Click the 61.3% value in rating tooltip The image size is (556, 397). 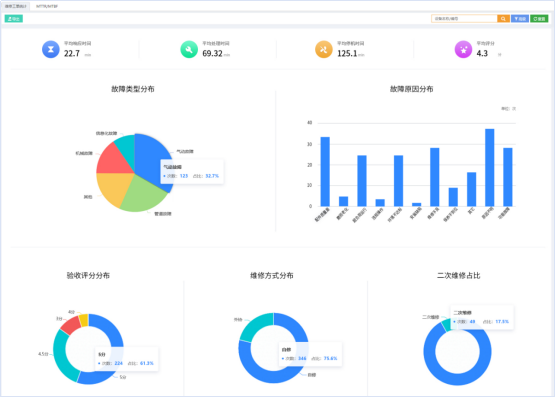pyautogui.click(x=147, y=363)
